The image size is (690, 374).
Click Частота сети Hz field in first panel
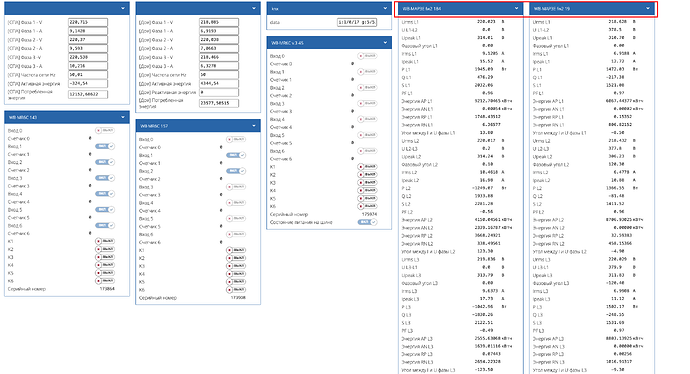(x=88, y=75)
